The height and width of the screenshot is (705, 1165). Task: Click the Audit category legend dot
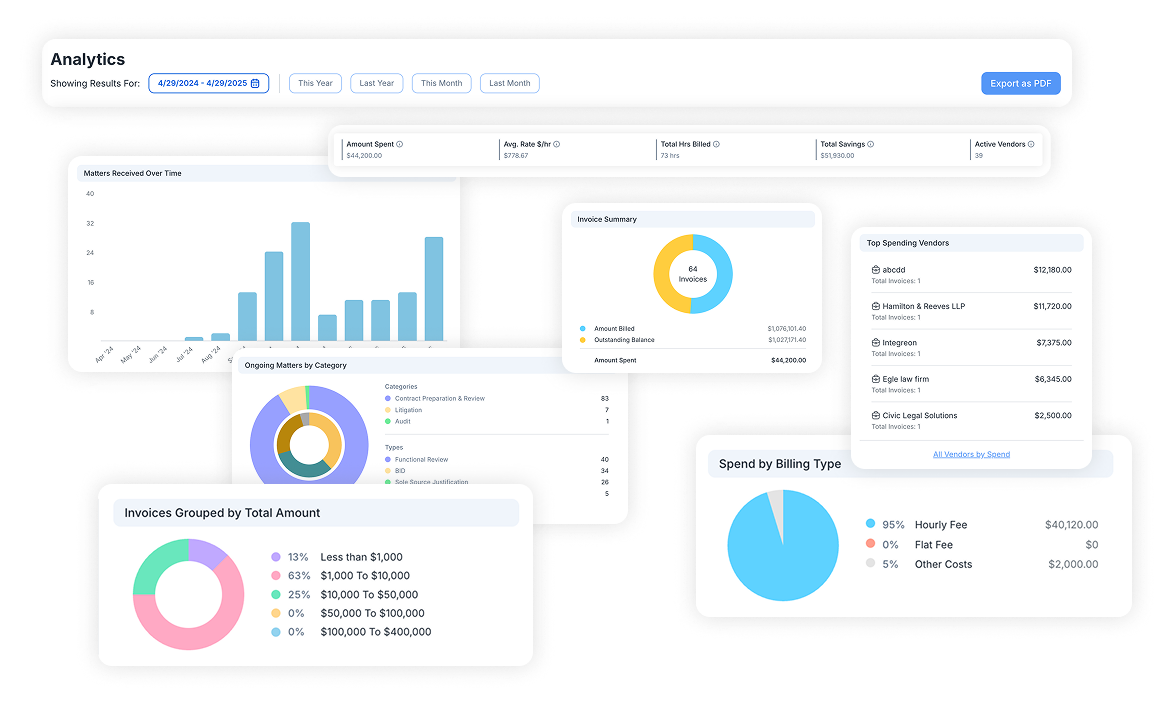[388, 421]
